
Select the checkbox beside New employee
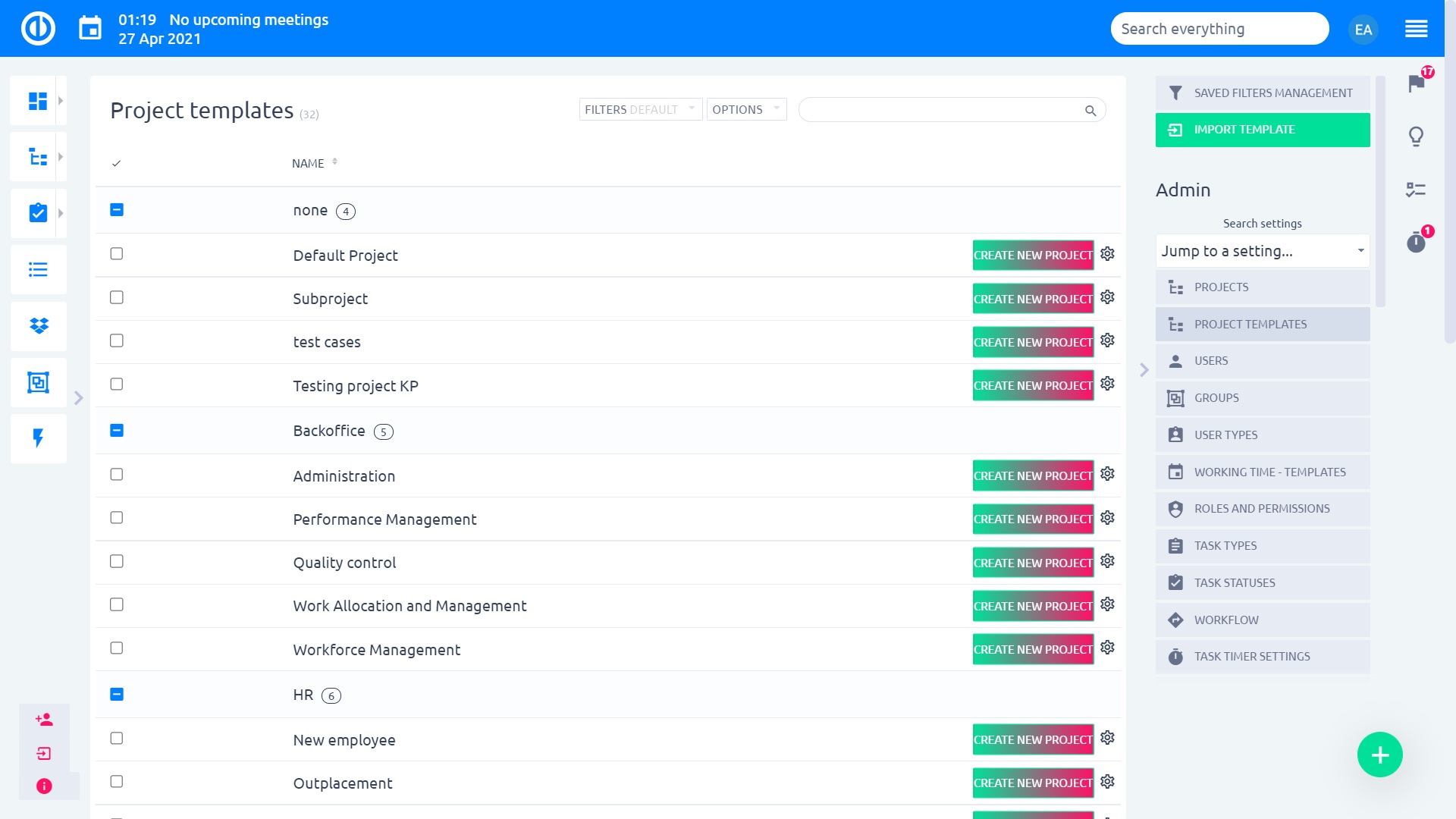point(116,739)
